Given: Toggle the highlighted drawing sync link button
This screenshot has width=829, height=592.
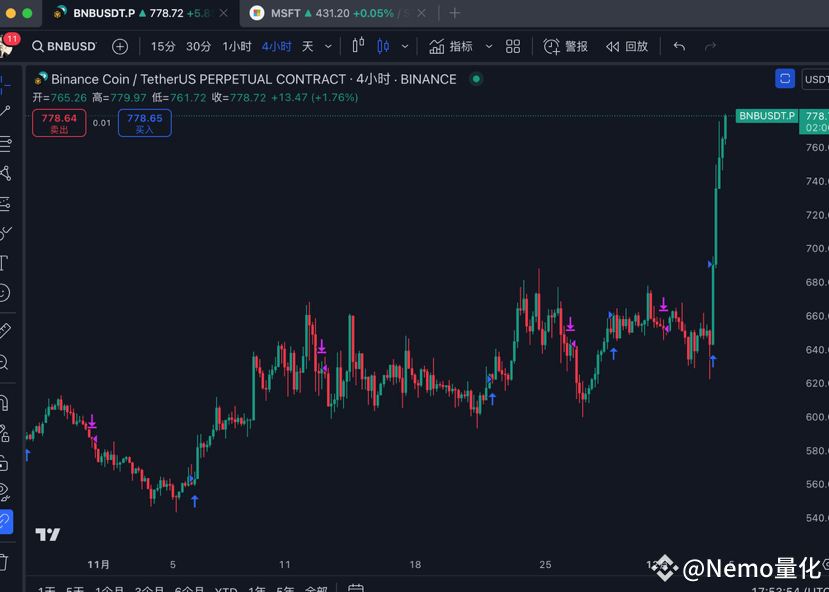Looking at the screenshot, I should point(6,522).
